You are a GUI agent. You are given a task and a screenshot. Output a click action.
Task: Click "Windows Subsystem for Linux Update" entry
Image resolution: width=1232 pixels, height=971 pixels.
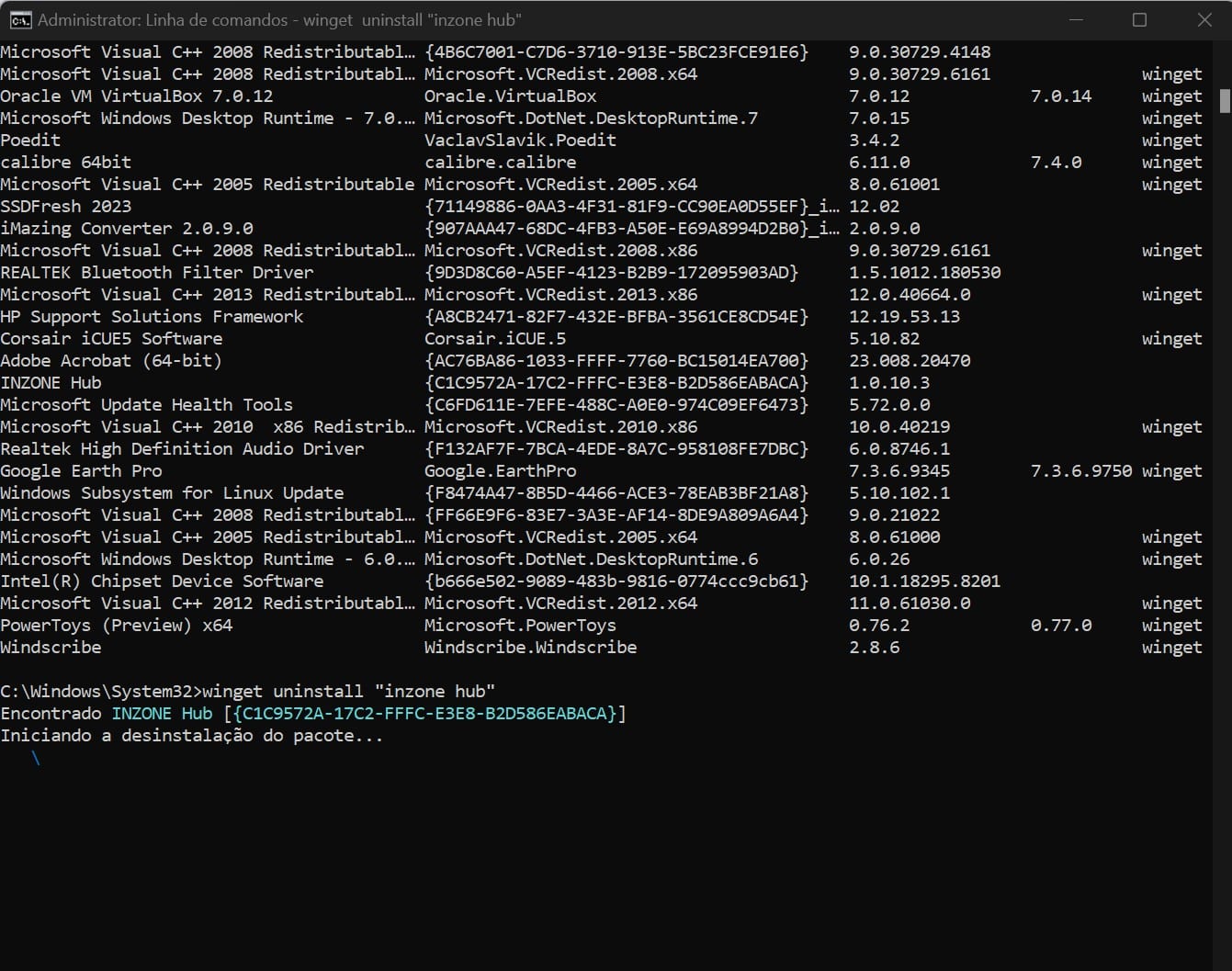pos(172,492)
